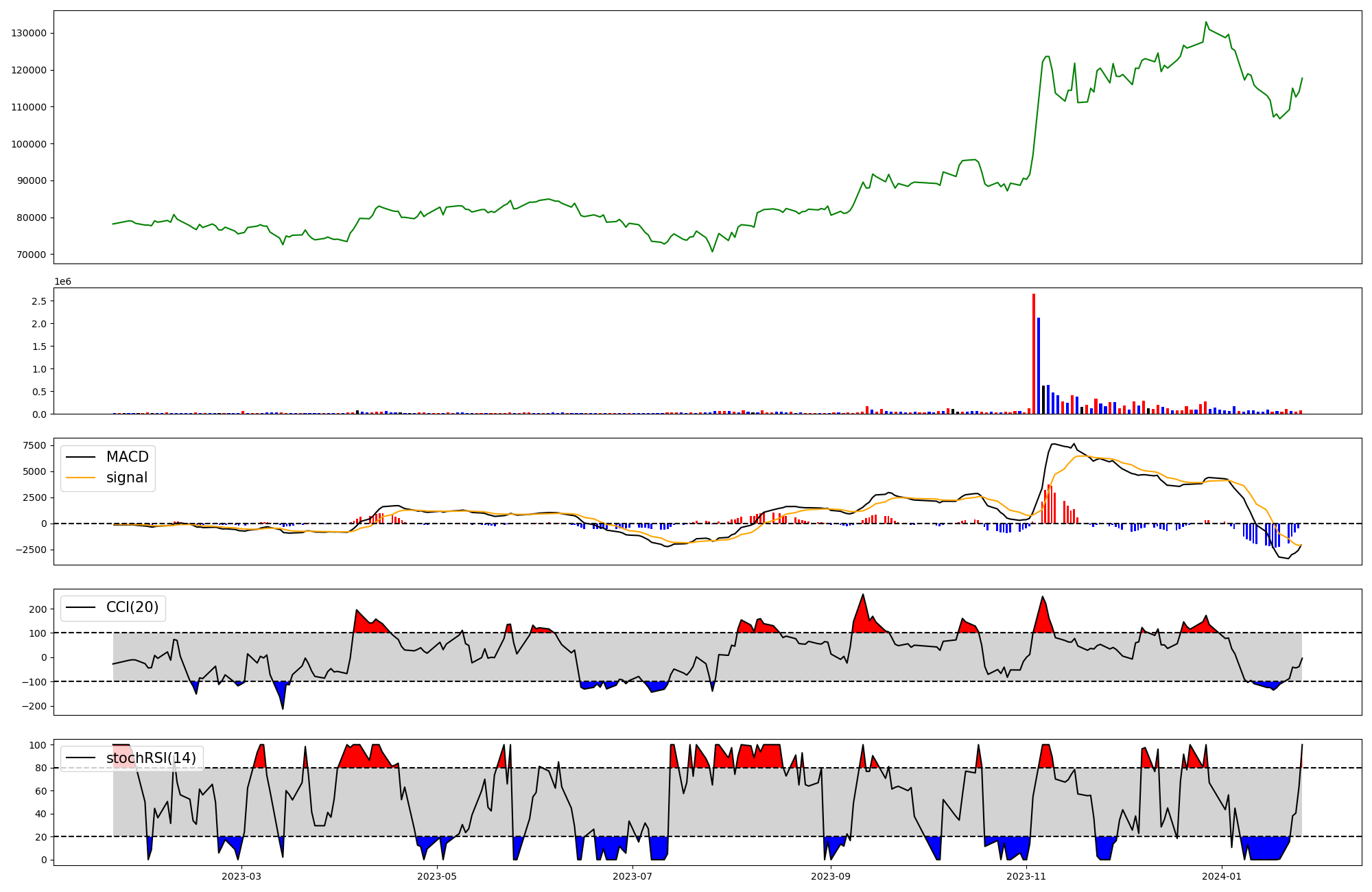This screenshot has width=1372, height=892.
Task: Click the 70000 price axis tick label
Action: (32, 255)
